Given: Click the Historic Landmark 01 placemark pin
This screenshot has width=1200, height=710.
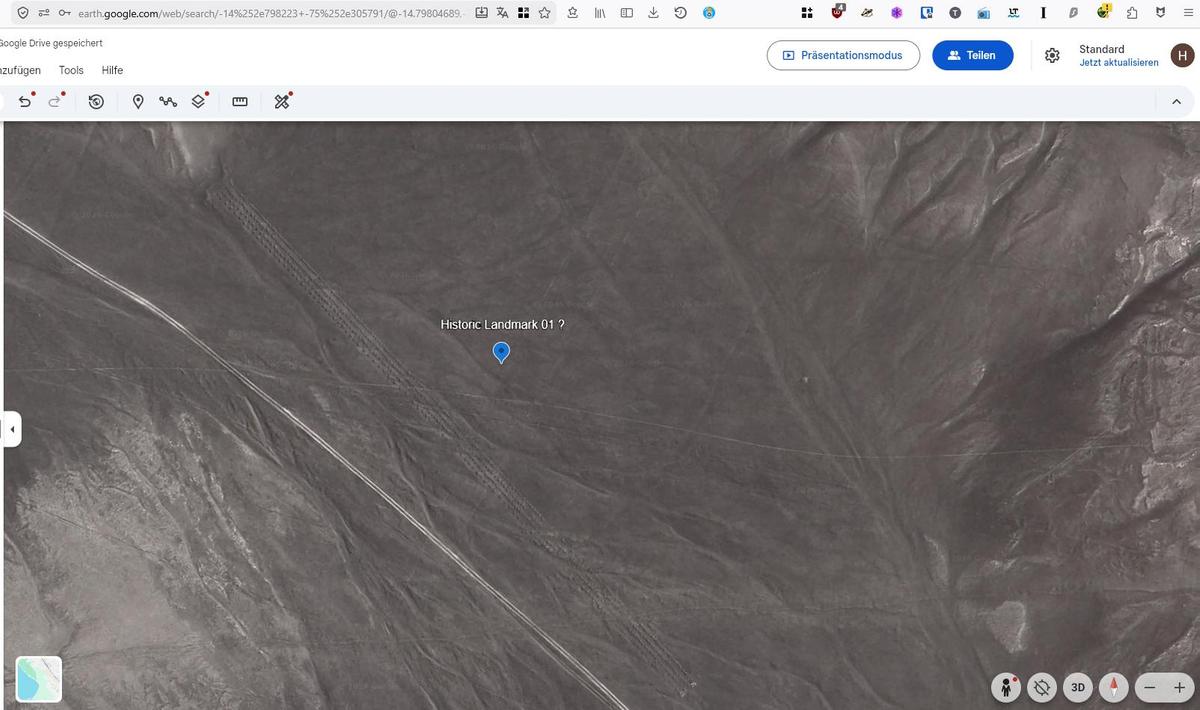Looking at the screenshot, I should point(501,352).
